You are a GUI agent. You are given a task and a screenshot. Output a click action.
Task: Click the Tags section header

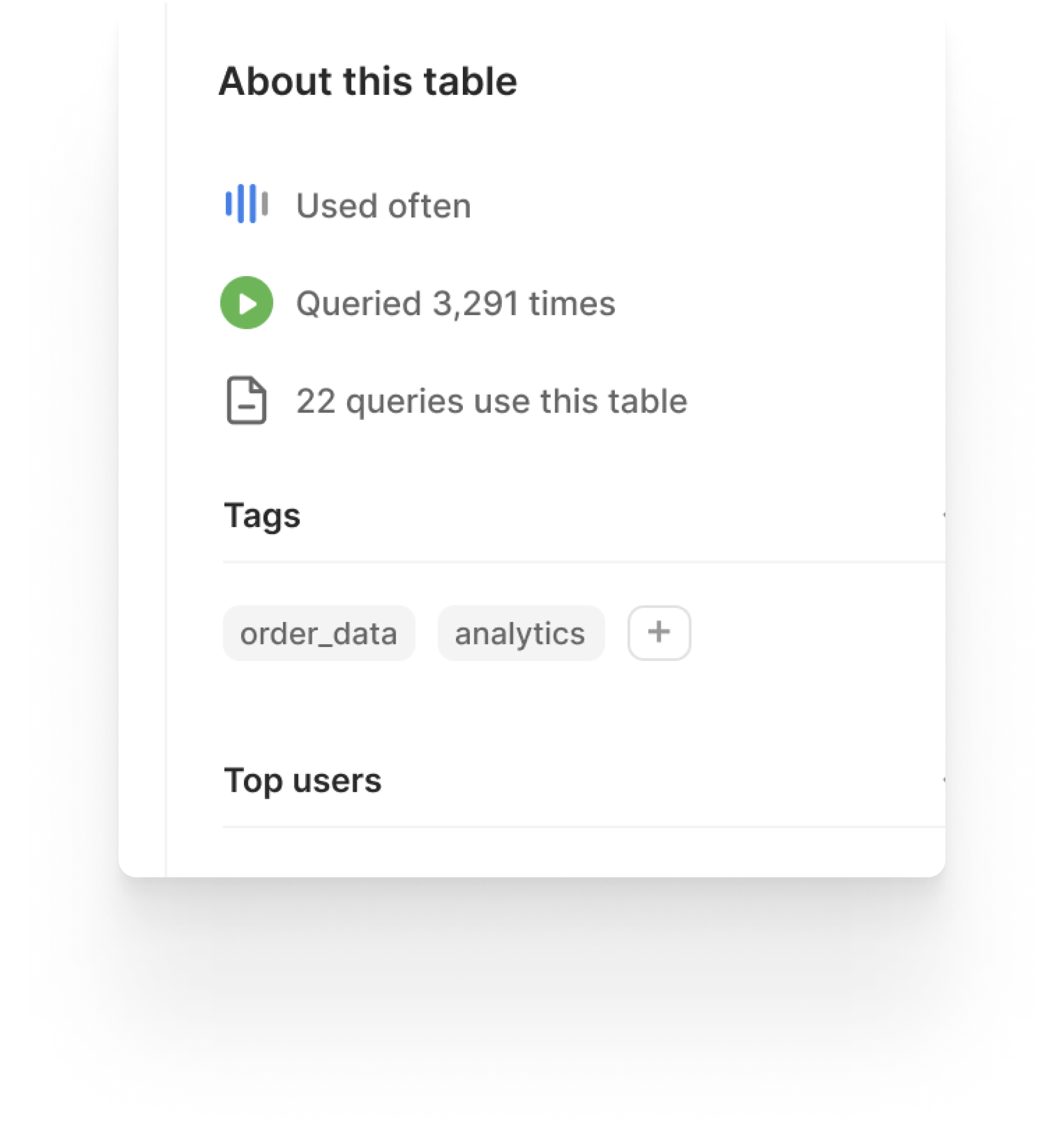tap(262, 516)
